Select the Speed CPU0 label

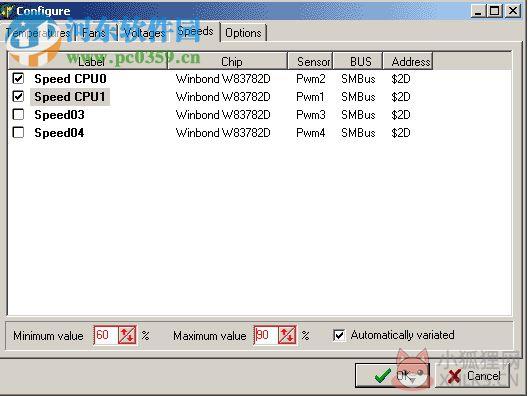[x=70, y=79]
